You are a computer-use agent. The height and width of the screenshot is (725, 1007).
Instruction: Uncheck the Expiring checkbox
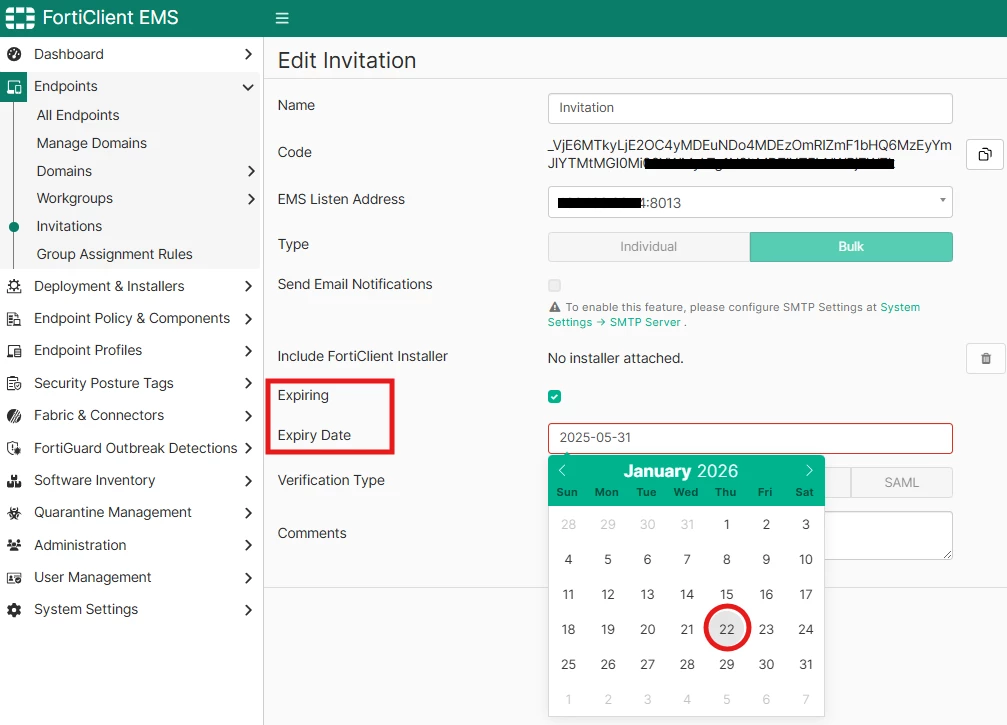(x=554, y=396)
